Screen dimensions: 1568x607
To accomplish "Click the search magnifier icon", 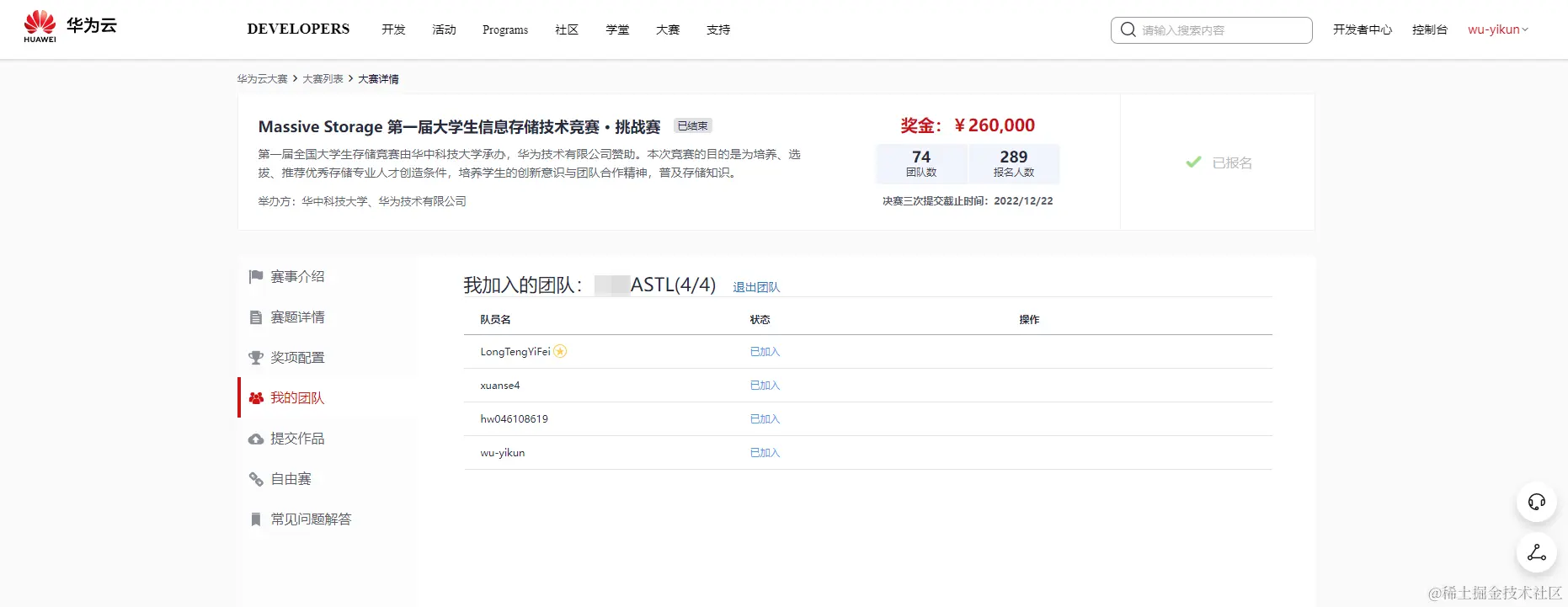I will click(x=1128, y=29).
